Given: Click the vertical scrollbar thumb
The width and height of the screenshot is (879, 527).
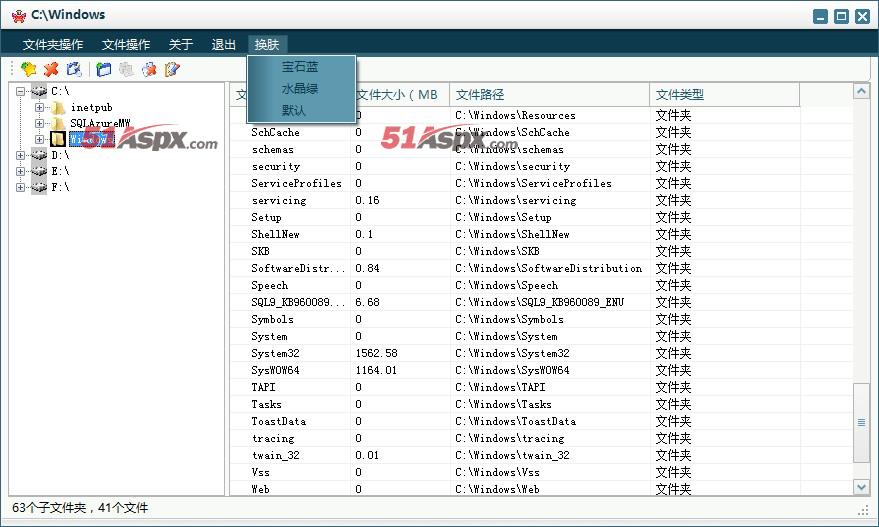Looking at the screenshot, I should tap(861, 423).
